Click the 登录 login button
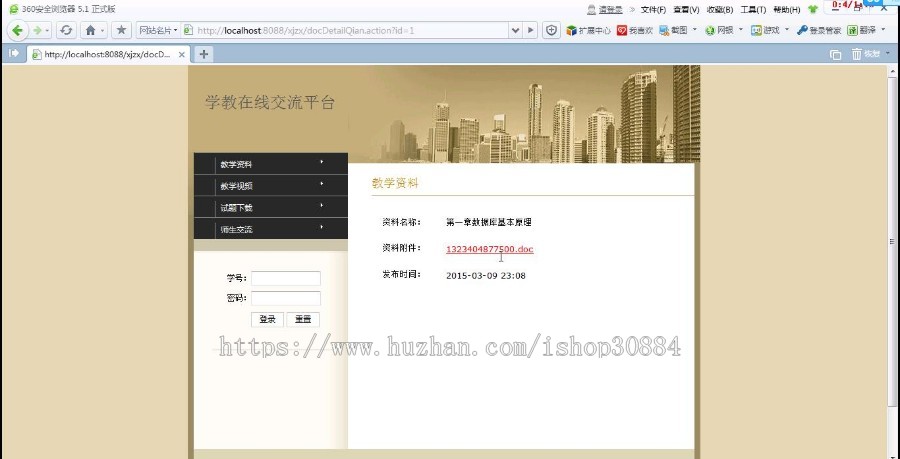Image resolution: width=900 pixels, height=459 pixels. coord(267,320)
